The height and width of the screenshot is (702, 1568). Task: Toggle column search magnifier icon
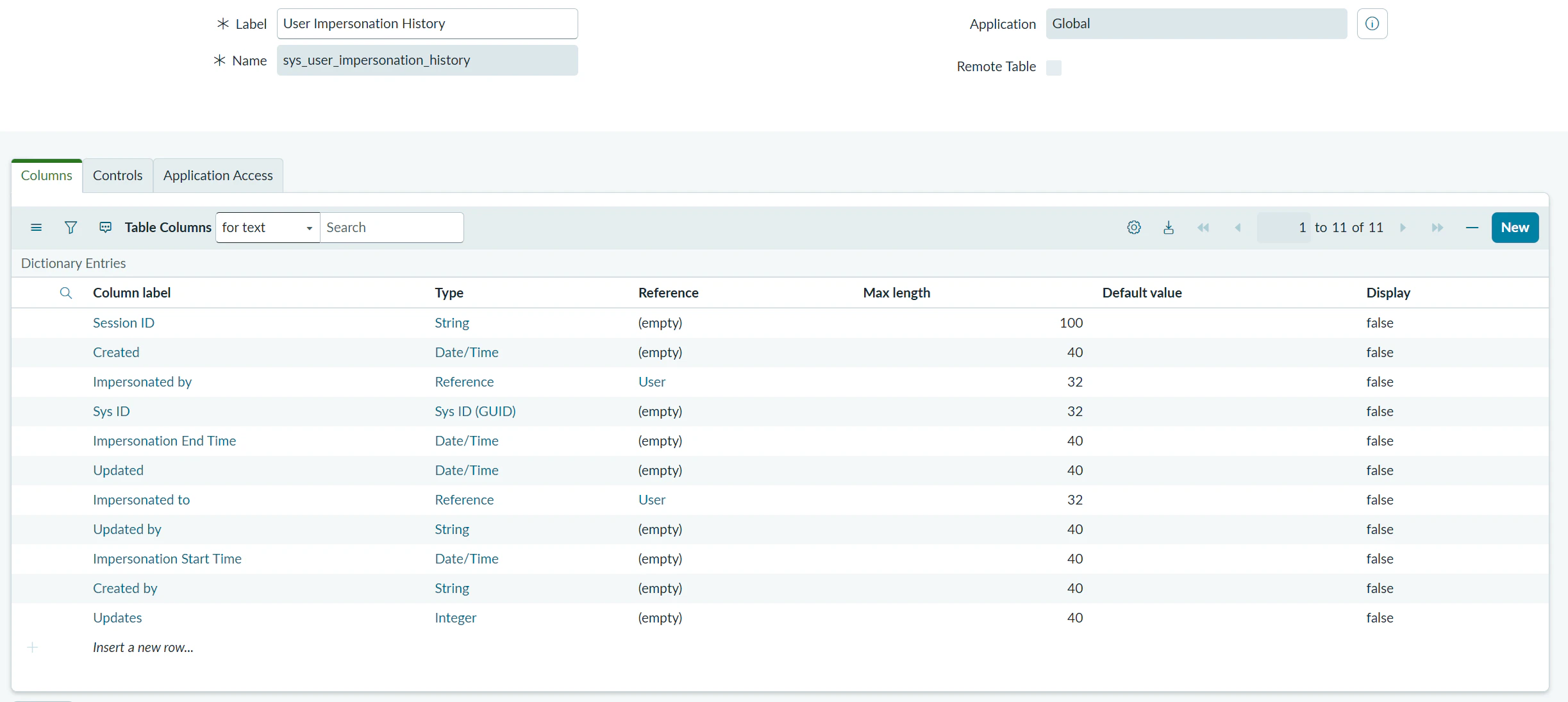pos(65,293)
